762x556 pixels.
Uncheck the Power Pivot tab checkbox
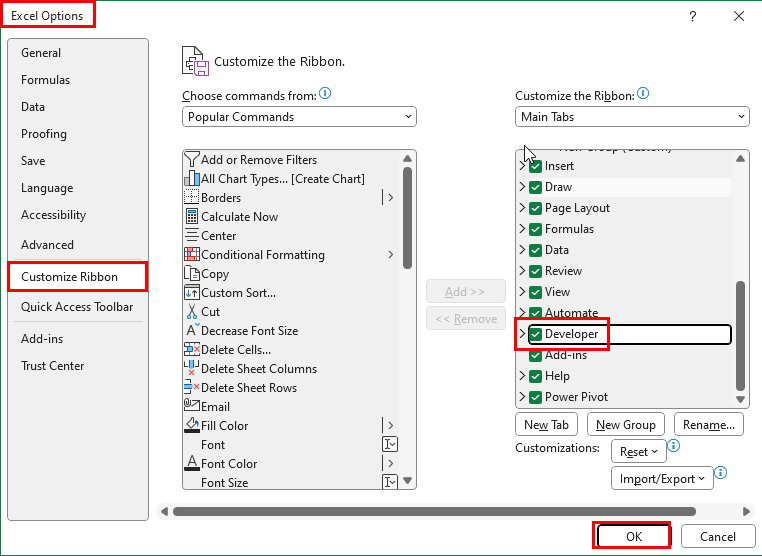[x=536, y=397]
